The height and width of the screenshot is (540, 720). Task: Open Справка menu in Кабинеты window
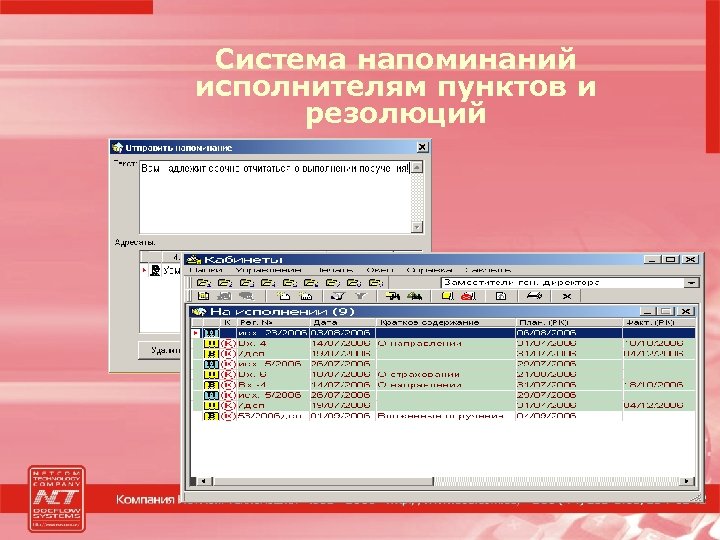click(429, 270)
